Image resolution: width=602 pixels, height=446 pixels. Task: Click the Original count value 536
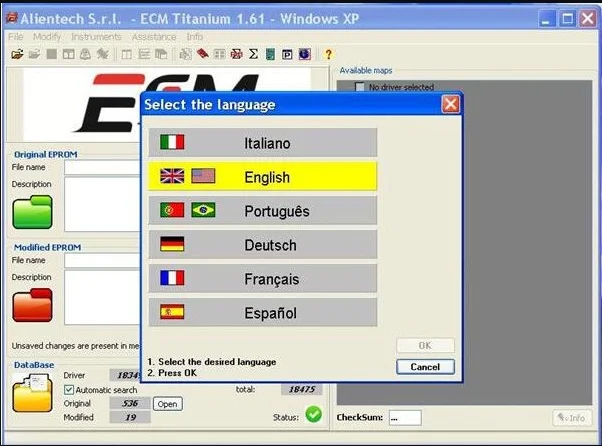coord(130,403)
